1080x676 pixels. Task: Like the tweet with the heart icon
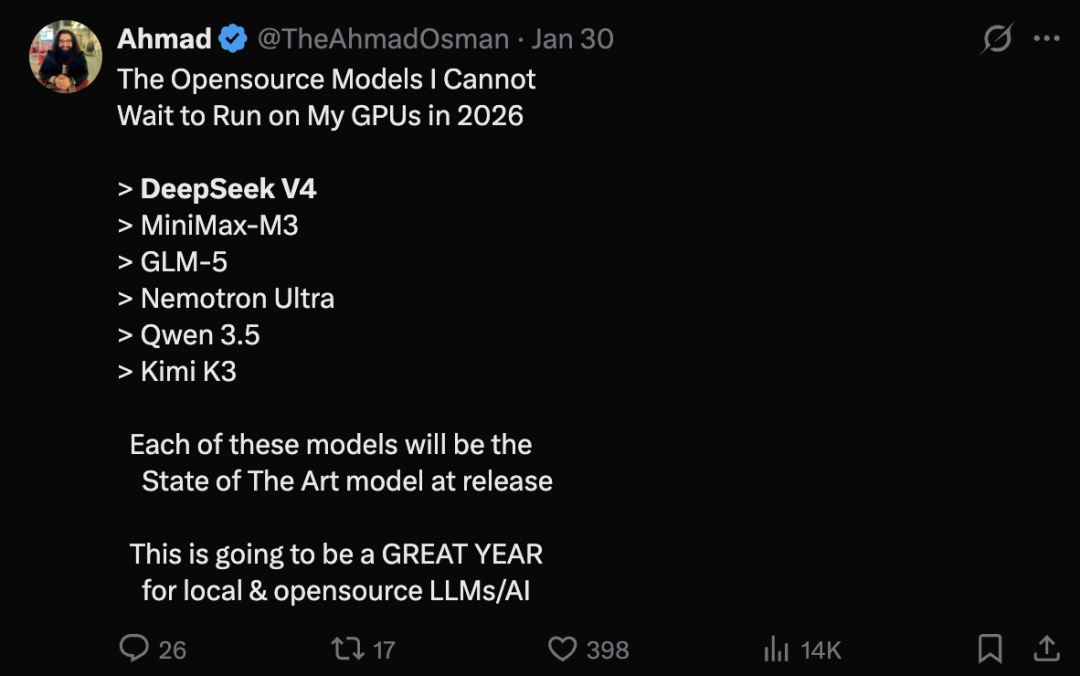(563, 649)
